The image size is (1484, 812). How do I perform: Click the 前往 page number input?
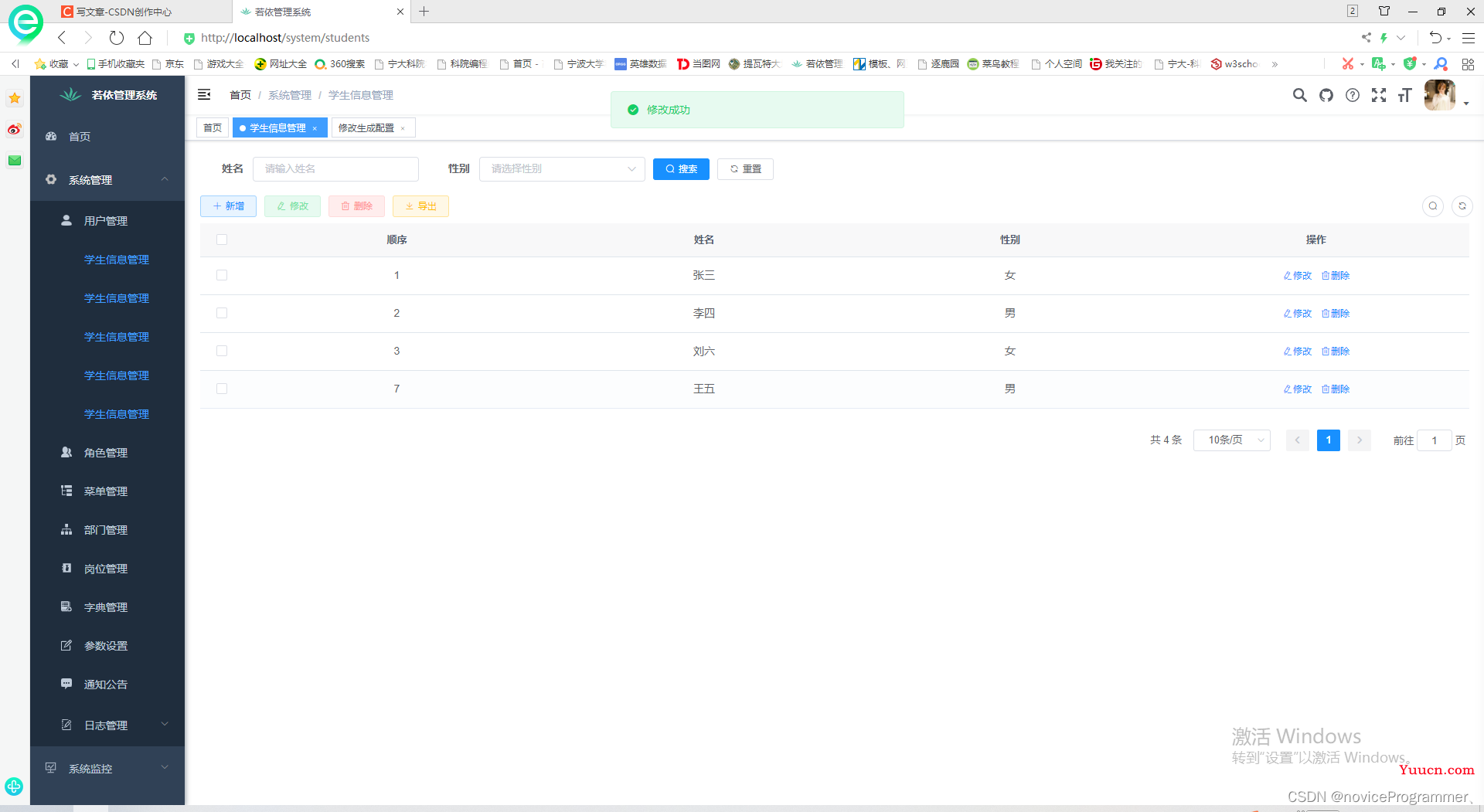(x=1434, y=440)
